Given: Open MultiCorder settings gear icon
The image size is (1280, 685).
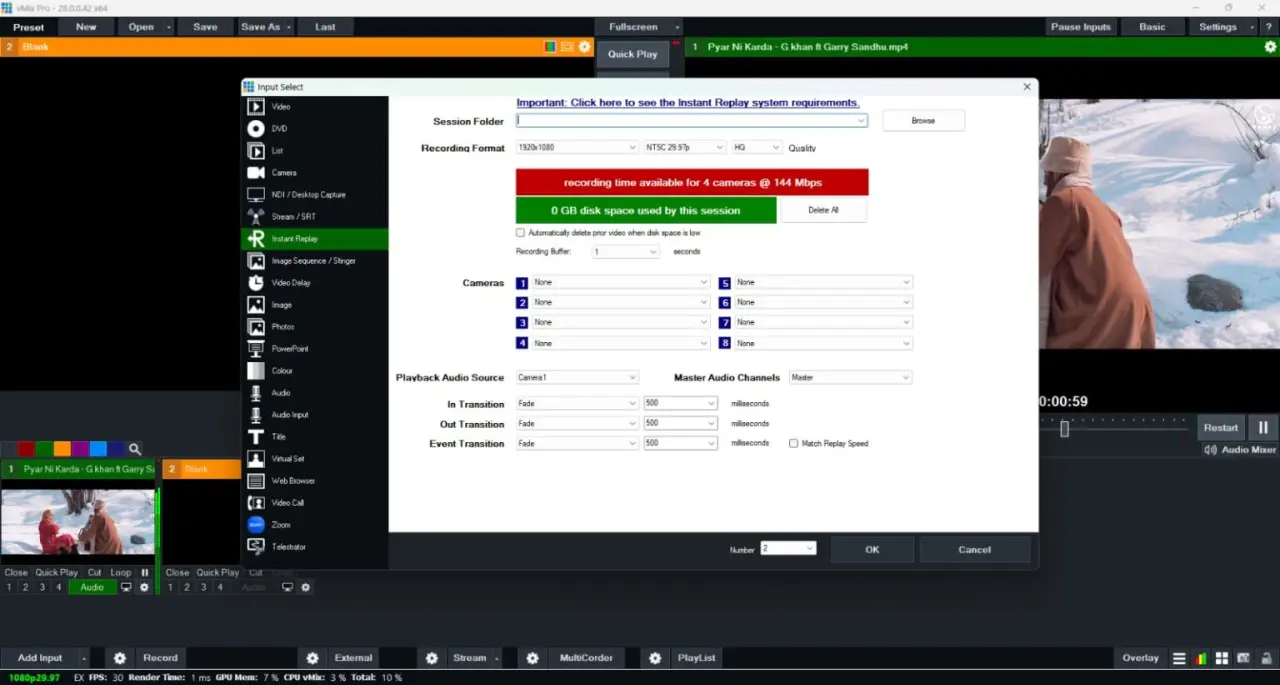Looking at the screenshot, I should click(533, 658).
